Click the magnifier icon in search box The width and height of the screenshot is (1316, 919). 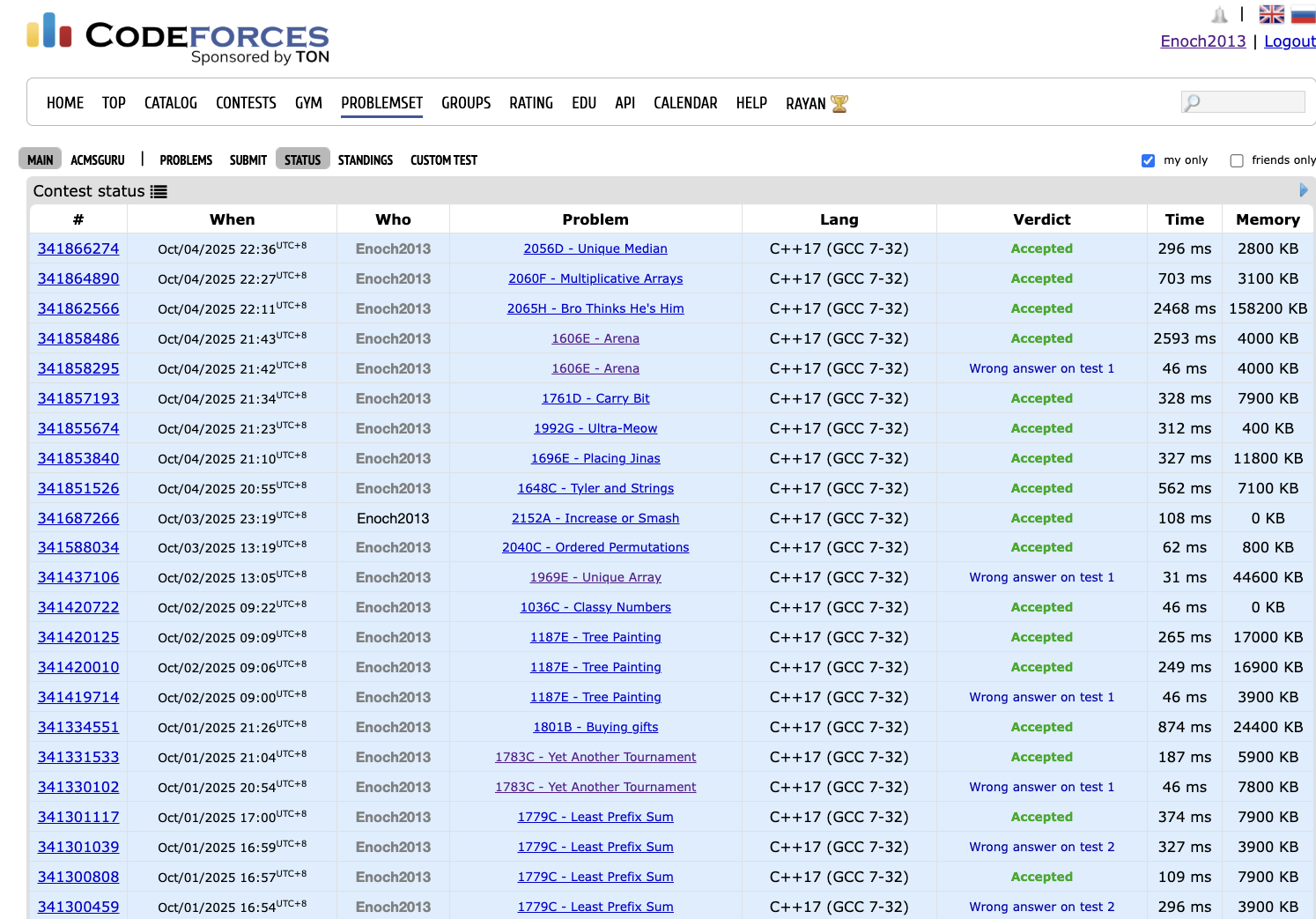(x=1193, y=102)
